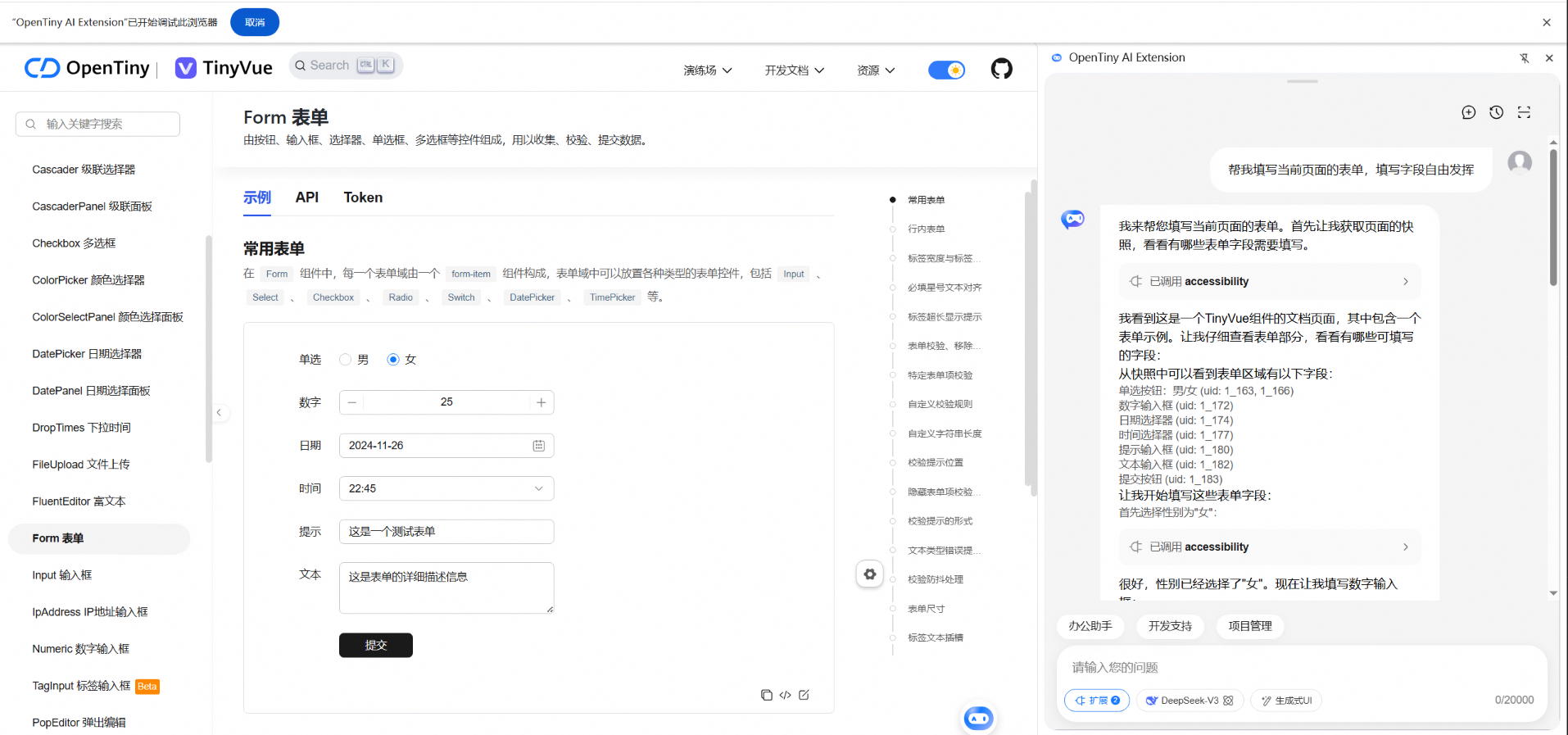Click the 取消 button in debug bar
The width and height of the screenshot is (1568, 735).
tap(255, 22)
